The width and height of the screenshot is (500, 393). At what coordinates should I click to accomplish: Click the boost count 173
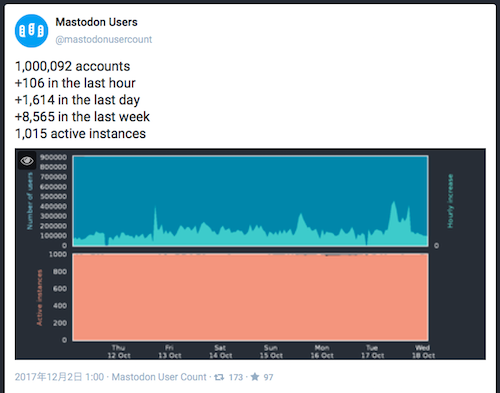[236, 377]
